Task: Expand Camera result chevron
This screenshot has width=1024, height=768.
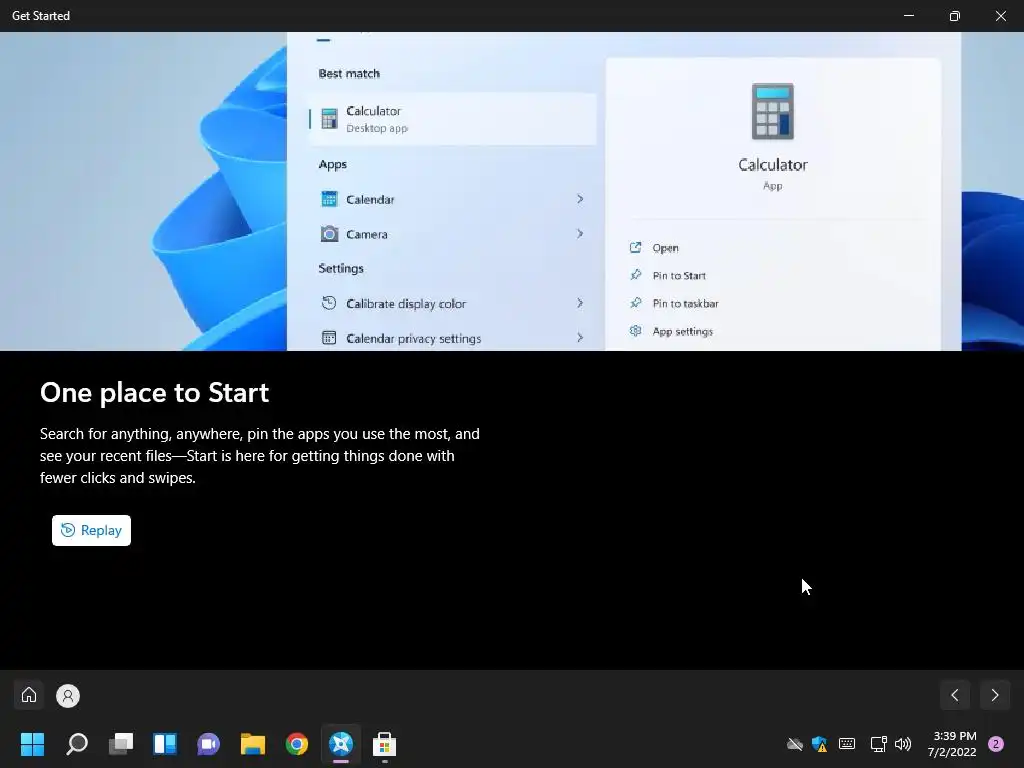Action: [x=580, y=234]
